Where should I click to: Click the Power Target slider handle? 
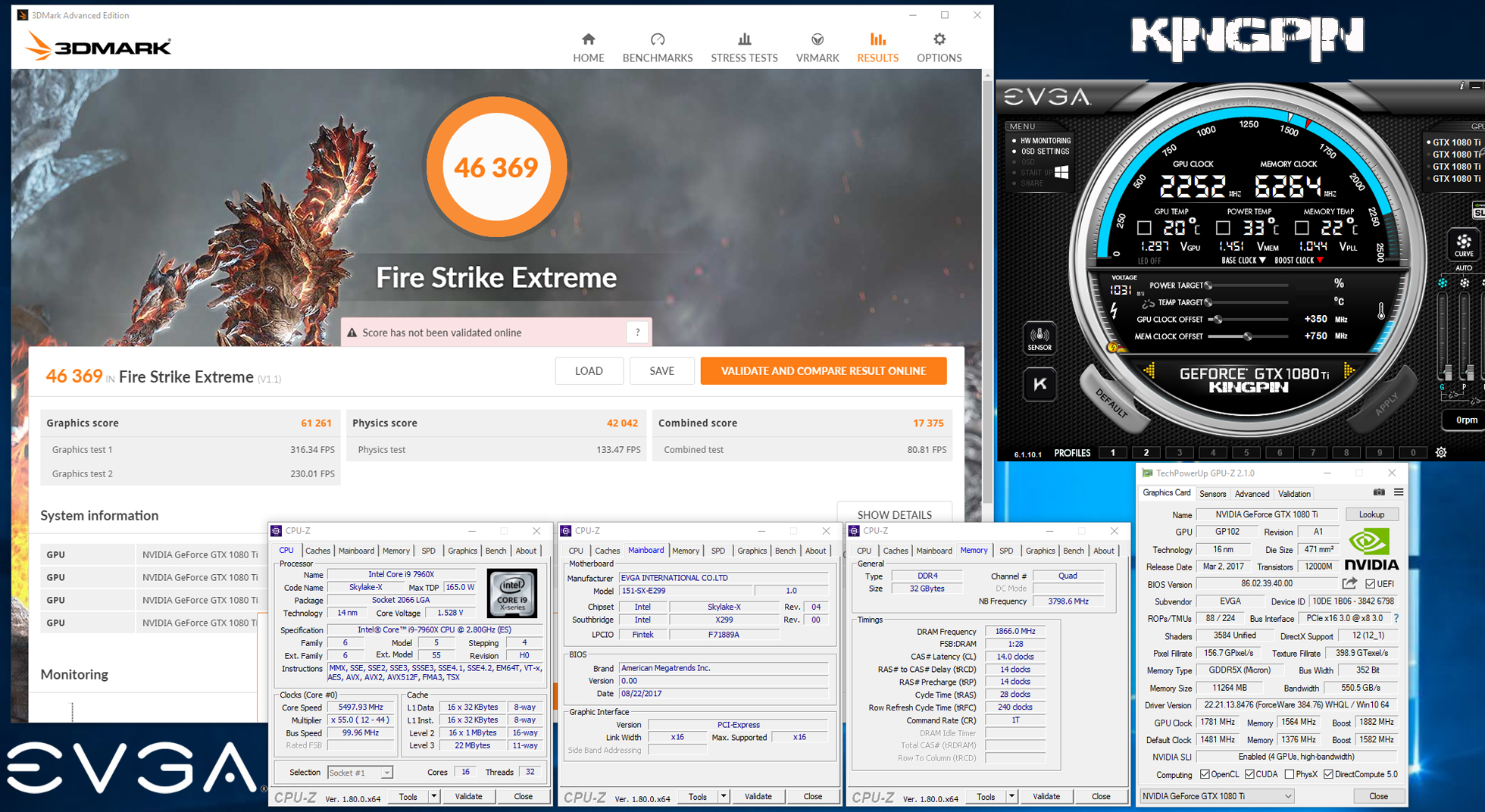[1208, 286]
